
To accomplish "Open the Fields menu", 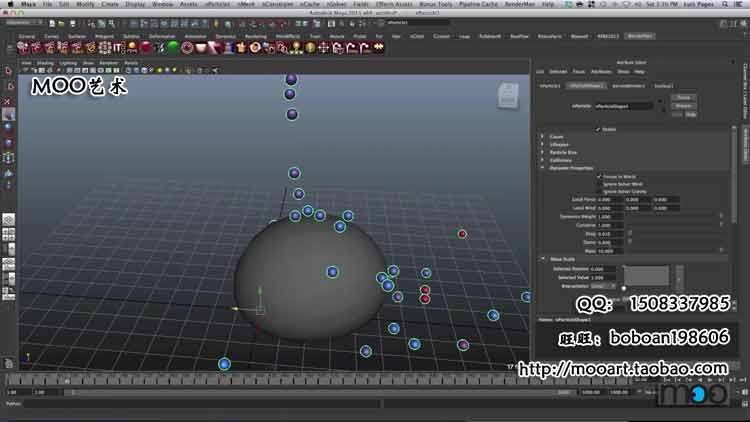I will pos(361,4).
